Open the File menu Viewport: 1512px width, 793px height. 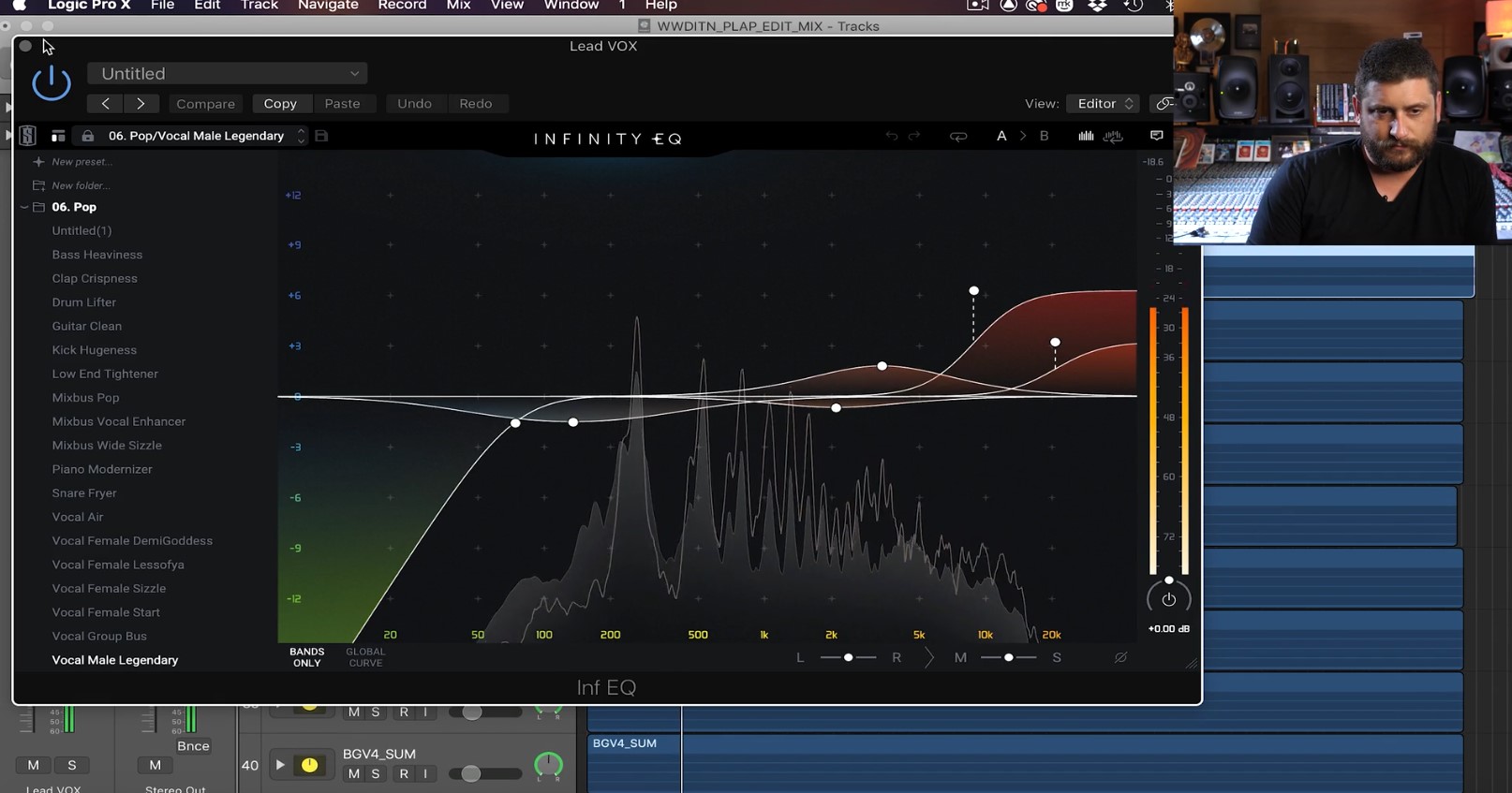pos(162,6)
